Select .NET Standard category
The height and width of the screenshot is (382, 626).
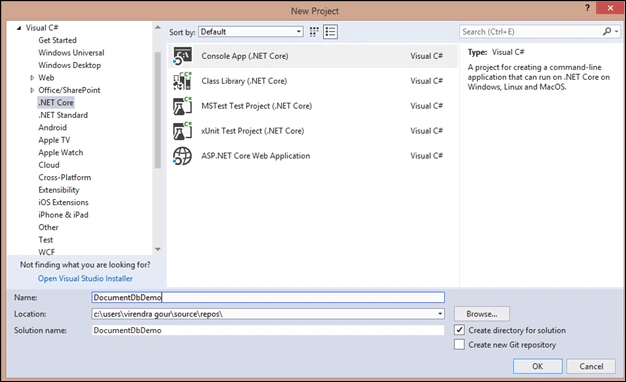tap(63, 115)
